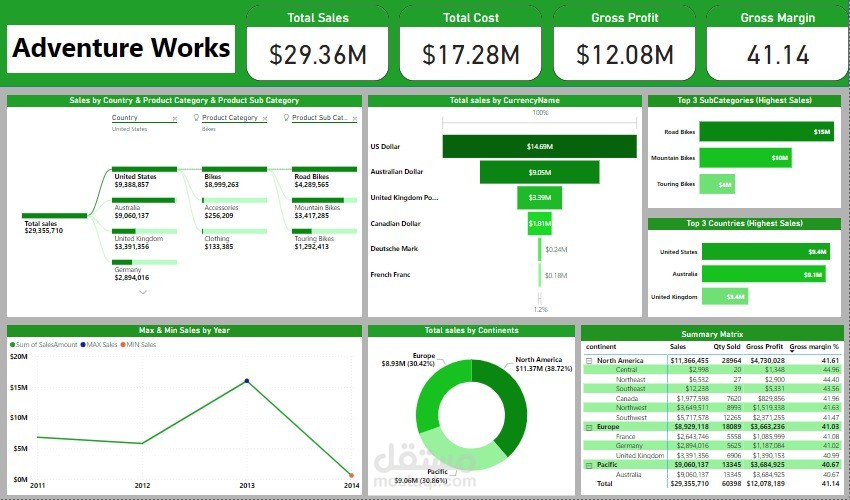Click the Canada row in Summary Matrix
This screenshot has height=500, width=850.
tap(712, 399)
